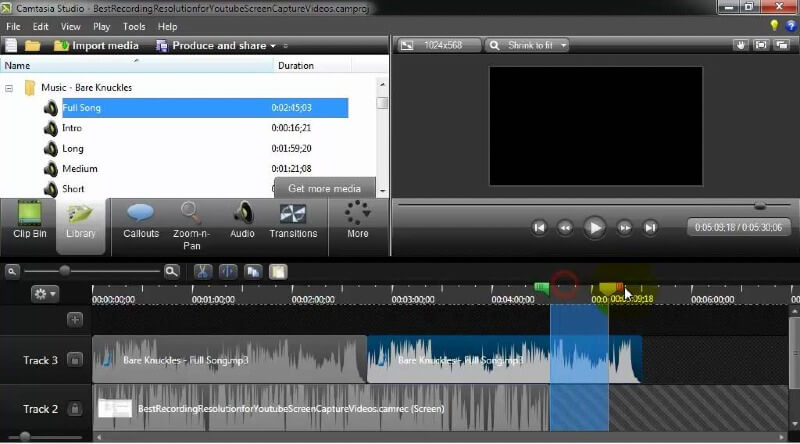Viewport: 800px width, 444px height.
Task: Click the playback time display
Action: [x=738, y=228]
